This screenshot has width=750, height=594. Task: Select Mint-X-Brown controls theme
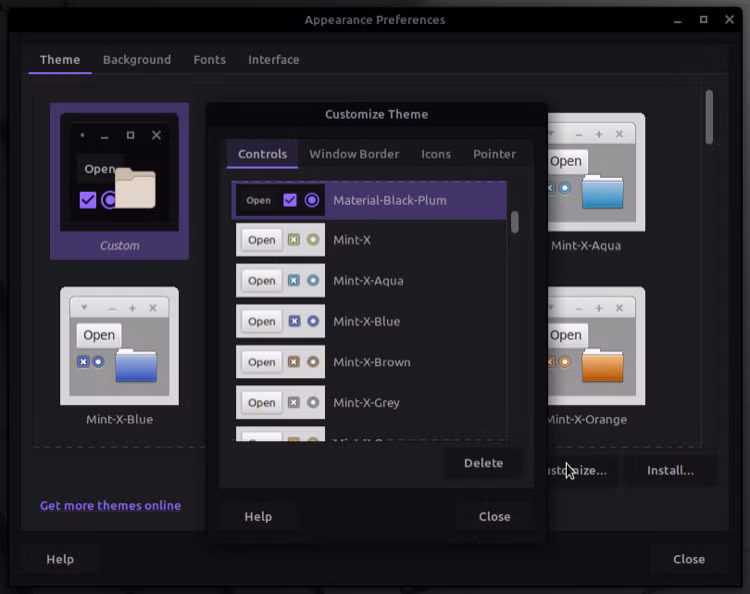tap(369, 362)
